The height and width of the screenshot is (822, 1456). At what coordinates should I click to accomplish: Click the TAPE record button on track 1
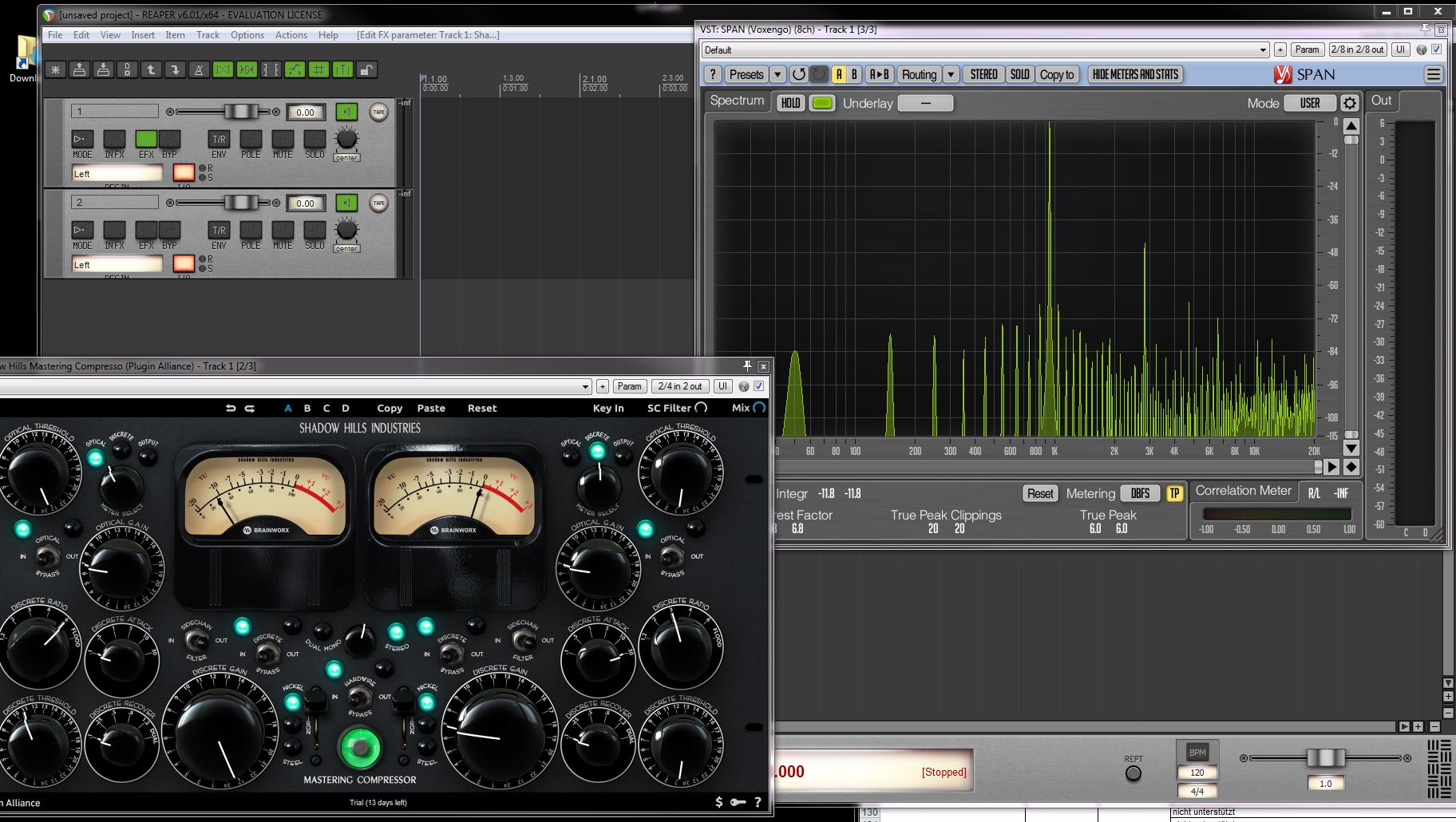pos(378,113)
